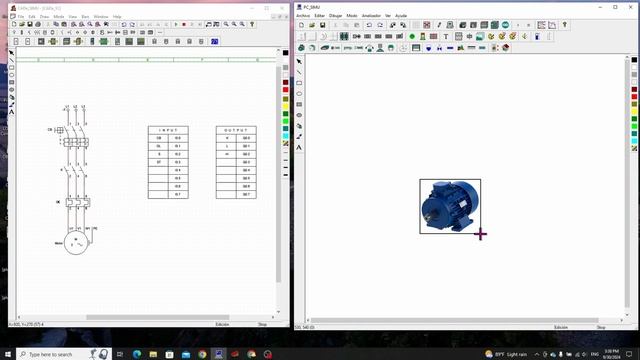Select the arrow pointer tool in PC_SIMU palette
This screenshot has height=360, width=640.
299,62
